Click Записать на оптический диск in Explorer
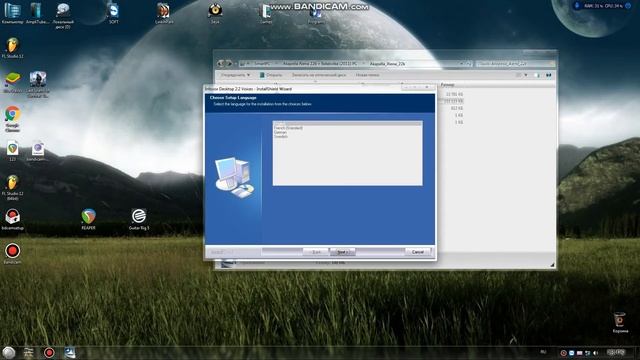Image resolution: width=640 pixels, height=360 pixels. 319,75
